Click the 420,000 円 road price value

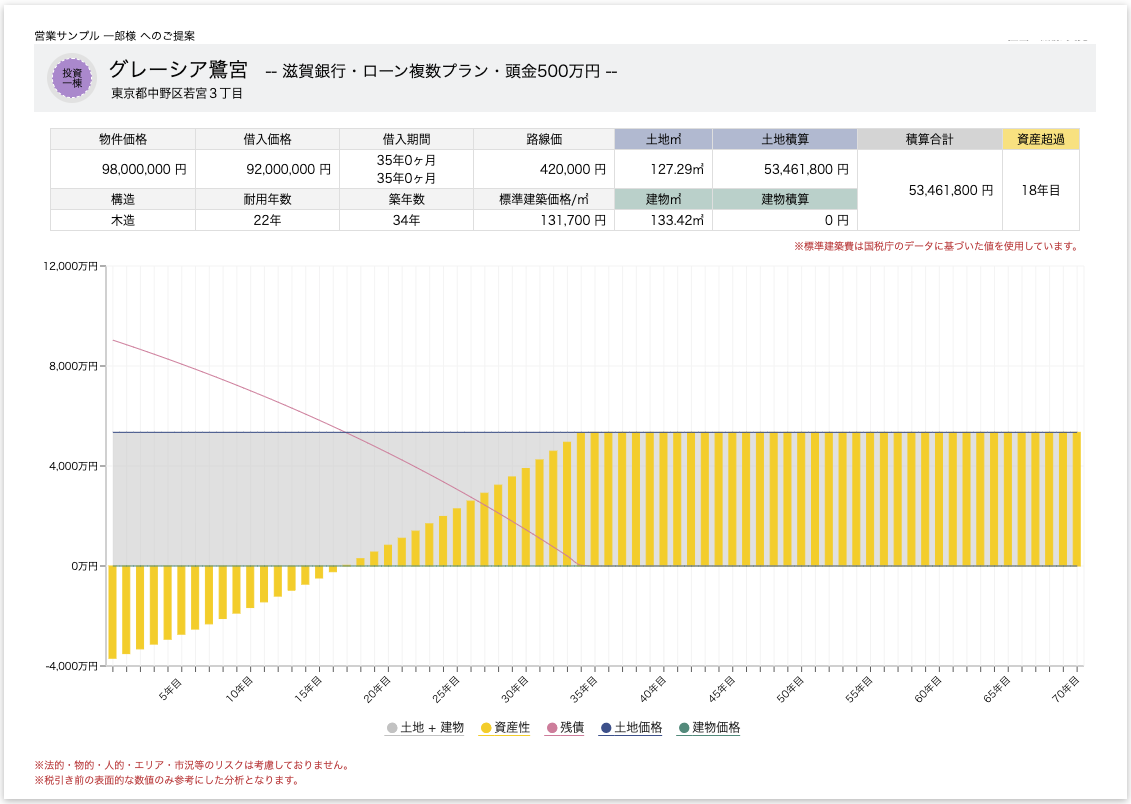click(x=544, y=169)
